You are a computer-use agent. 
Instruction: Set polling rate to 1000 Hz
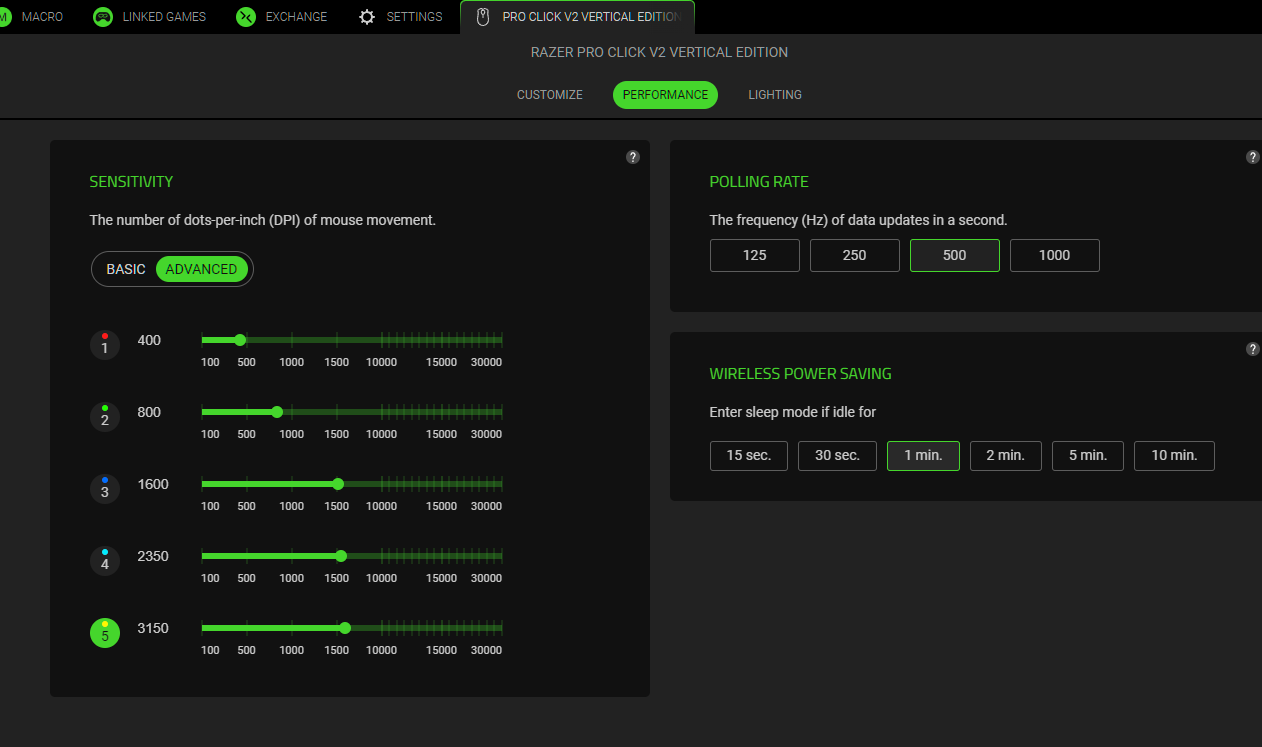1055,255
